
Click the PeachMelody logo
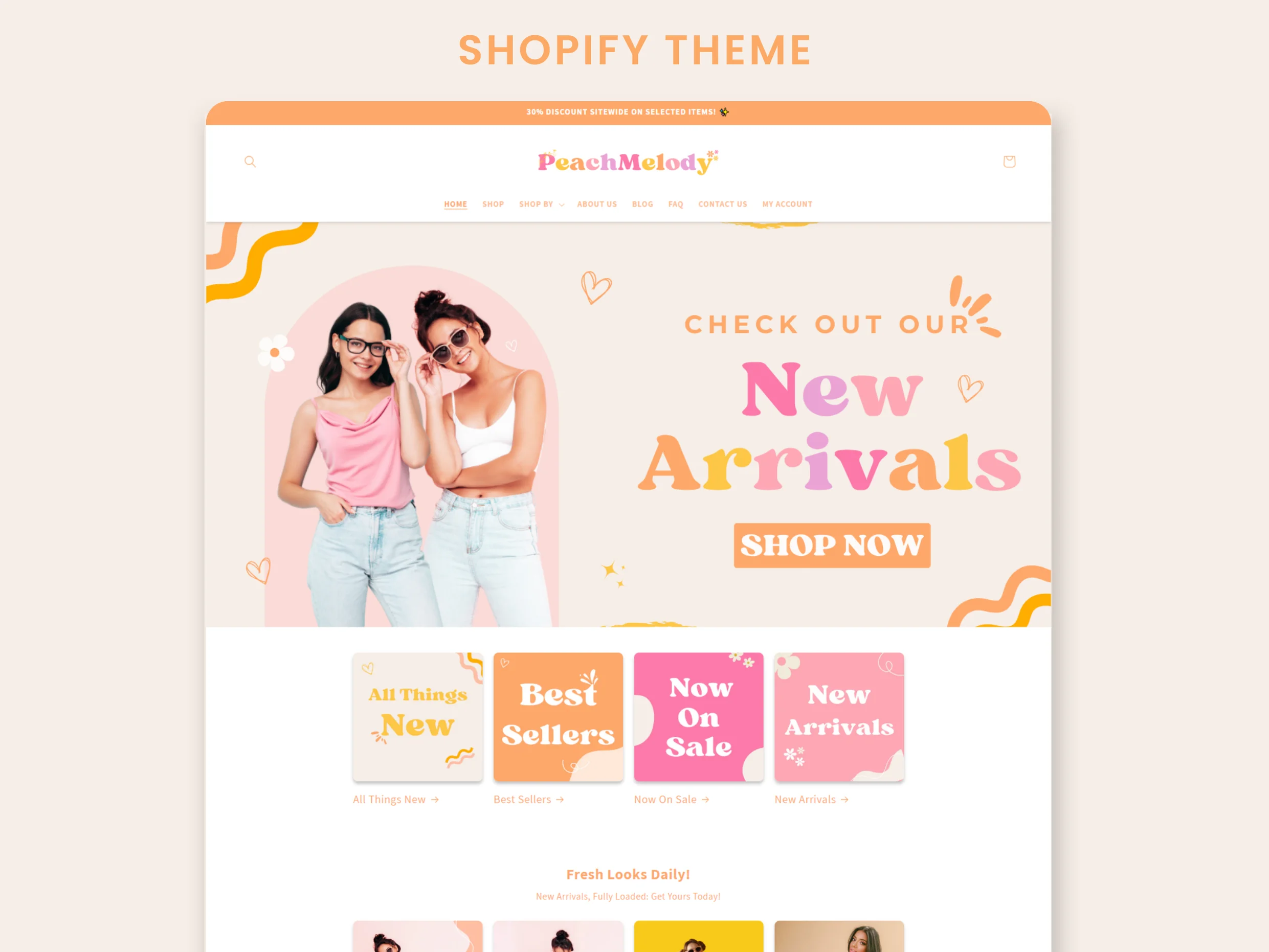coord(628,162)
